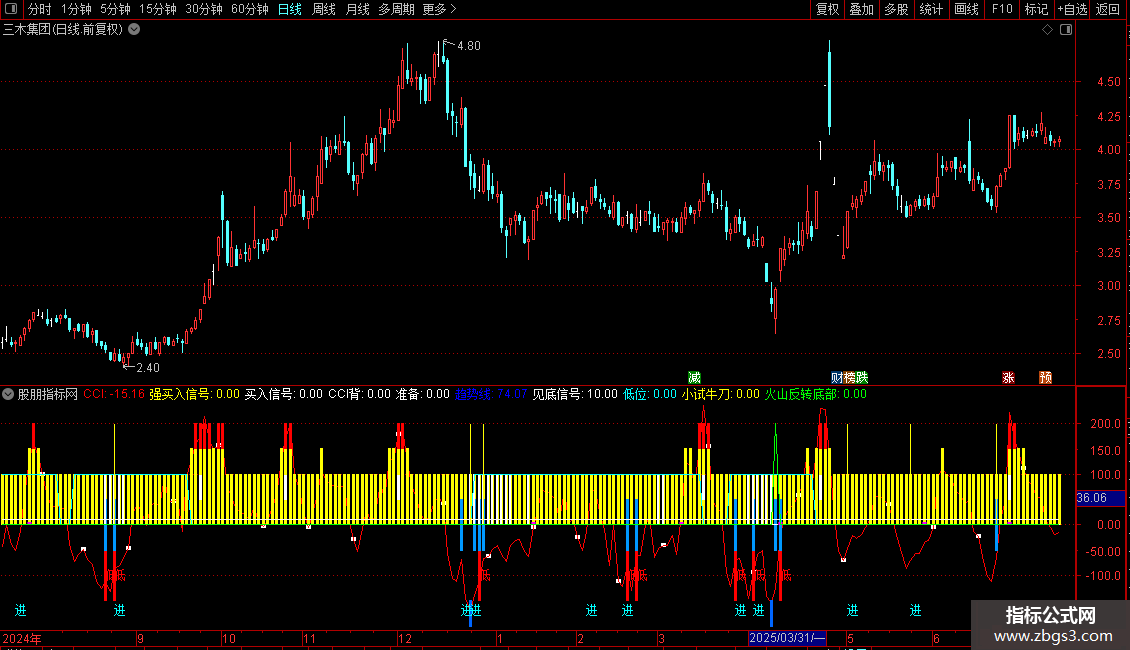This screenshot has width=1130, height=650.
Task: Click the 强买入信号: 0.00 readout
Action: point(195,394)
